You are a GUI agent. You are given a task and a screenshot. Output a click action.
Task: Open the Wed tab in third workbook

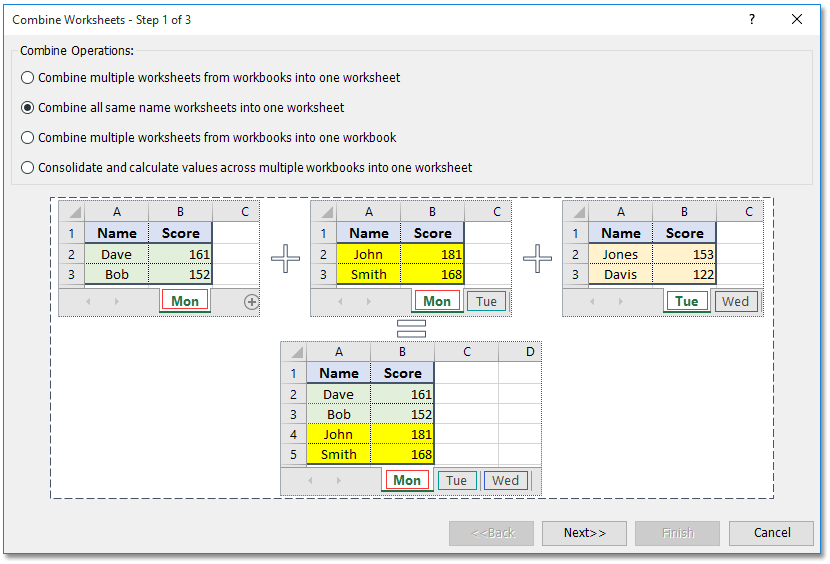735,301
